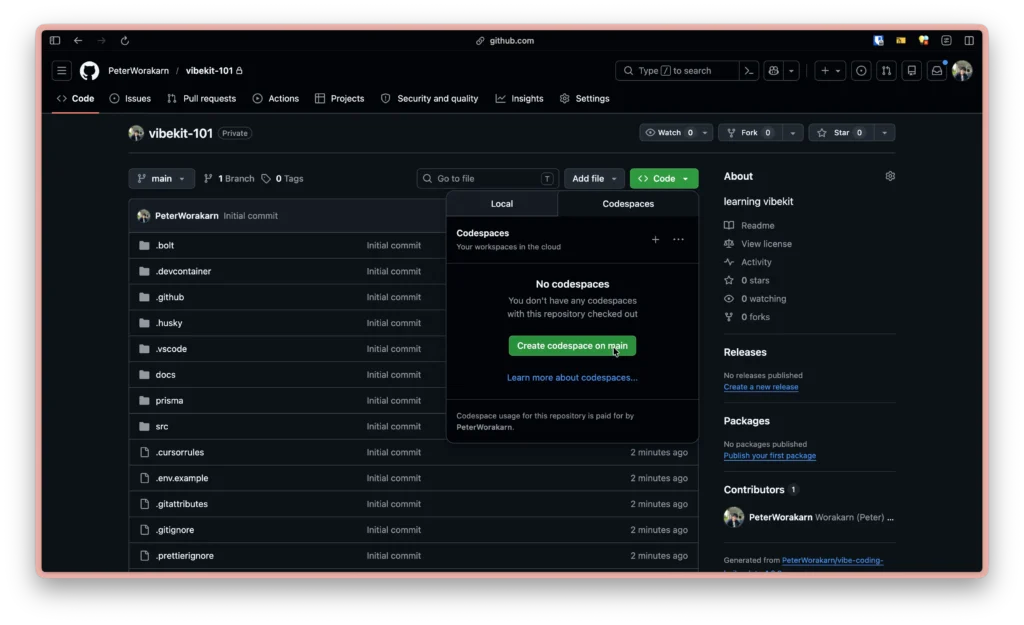The image size is (1024, 625).
Task: Open the .devcontainer folder
Action: [x=183, y=271]
